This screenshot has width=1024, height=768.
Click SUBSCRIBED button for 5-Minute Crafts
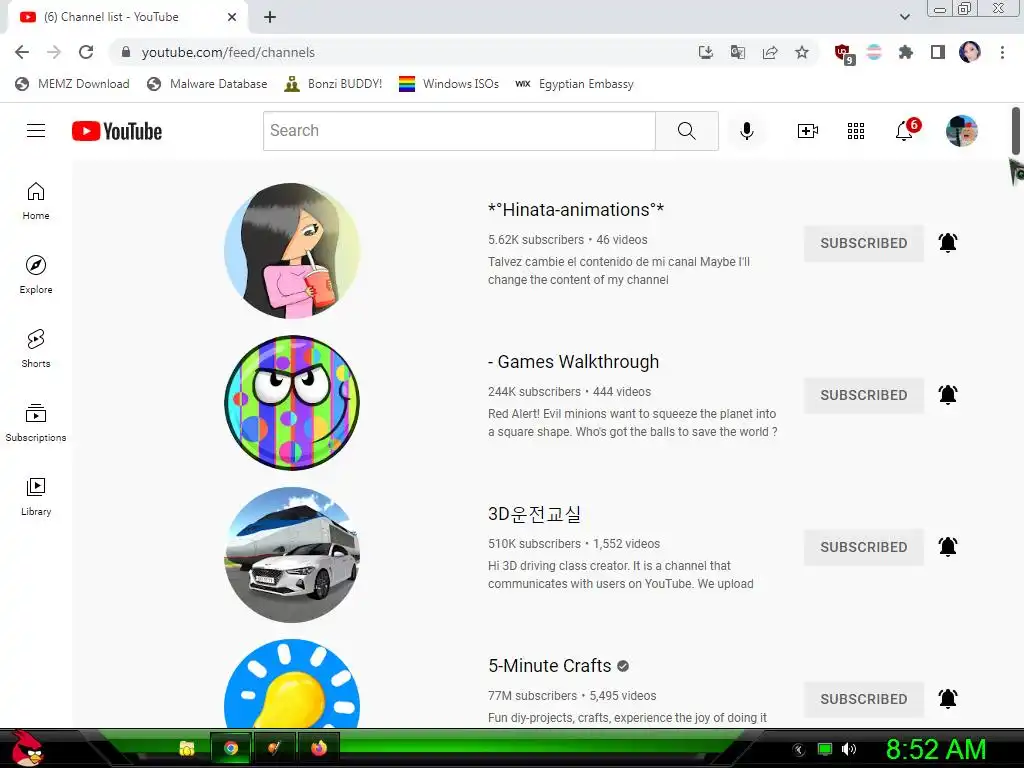coord(863,699)
